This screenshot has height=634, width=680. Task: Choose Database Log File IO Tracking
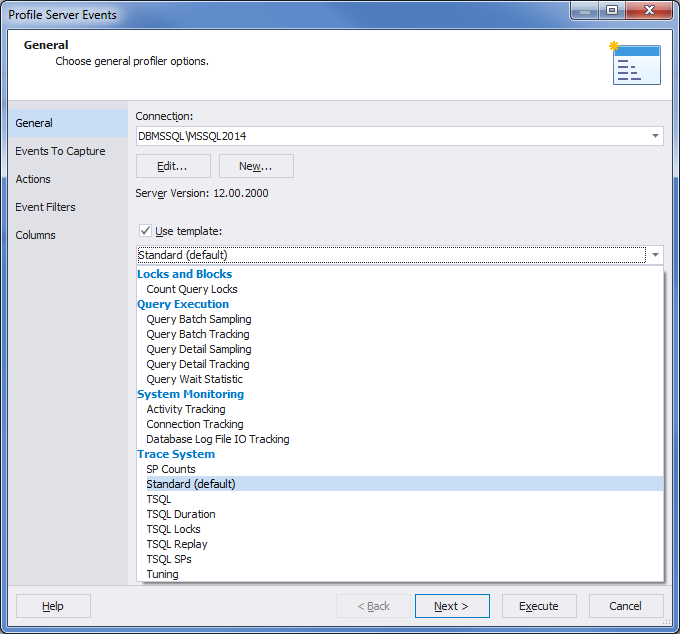400,439
